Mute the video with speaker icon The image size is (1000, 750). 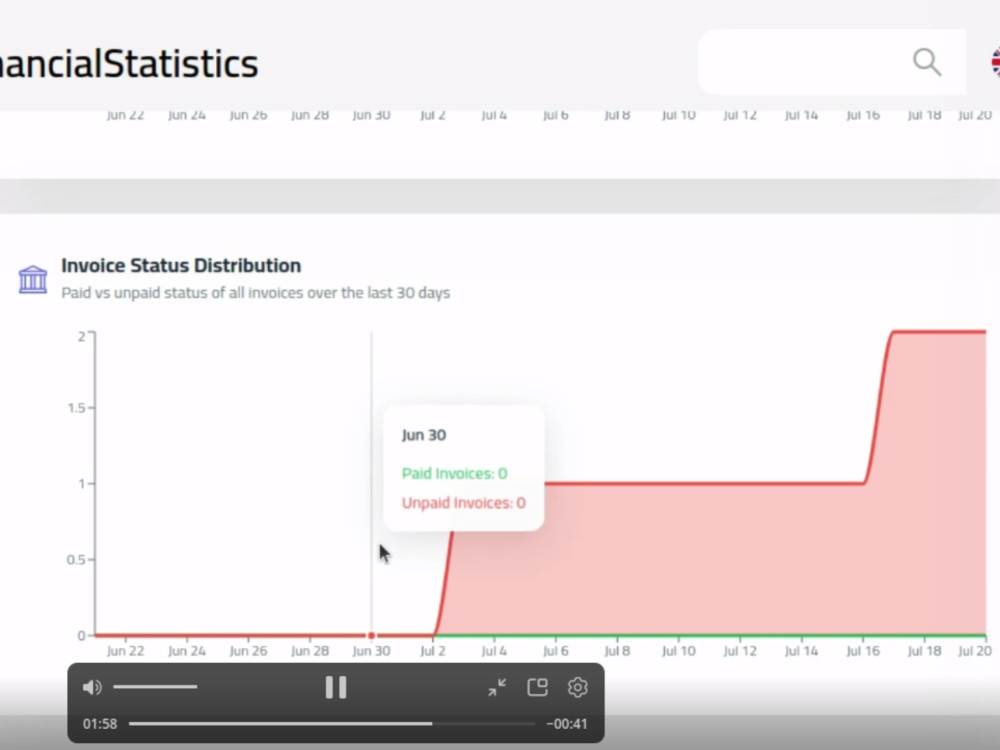pyautogui.click(x=92, y=687)
